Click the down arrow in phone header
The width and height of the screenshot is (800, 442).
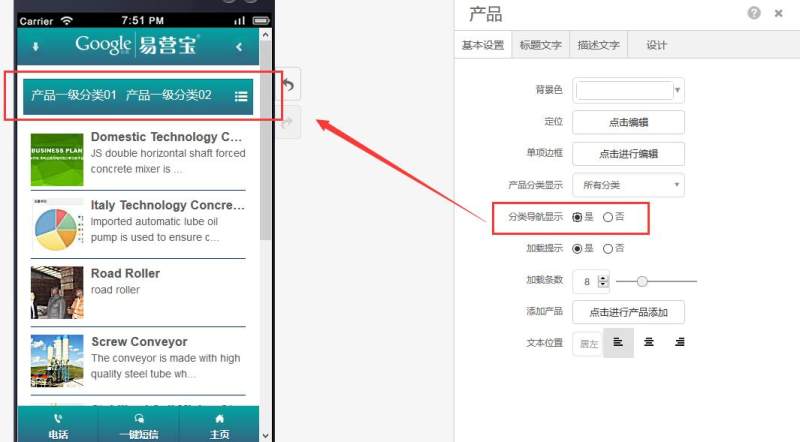click(35, 47)
